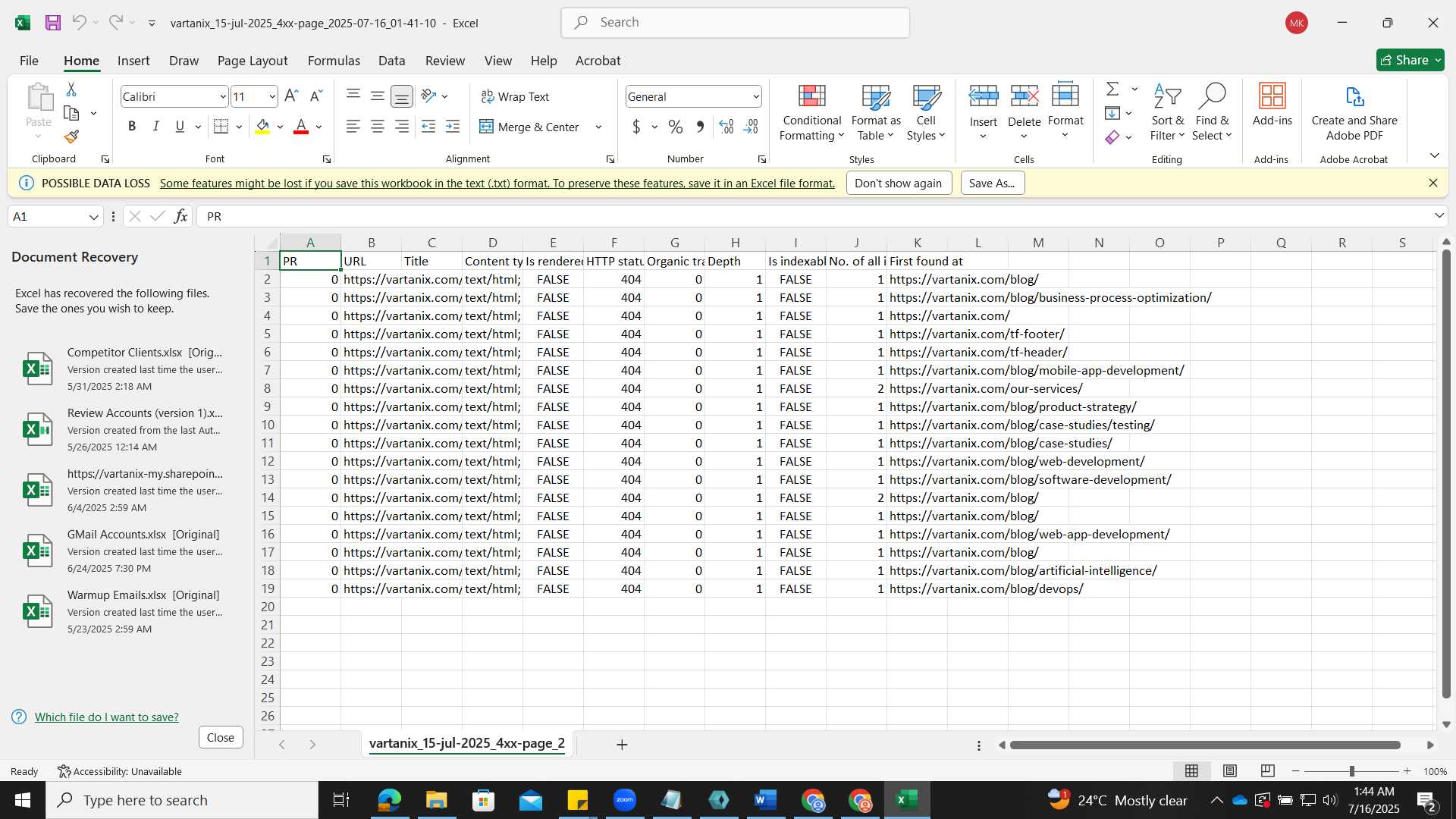Image resolution: width=1456 pixels, height=819 pixels.
Task: Open Word from the Windows taskbar
Action: point(765,800)
